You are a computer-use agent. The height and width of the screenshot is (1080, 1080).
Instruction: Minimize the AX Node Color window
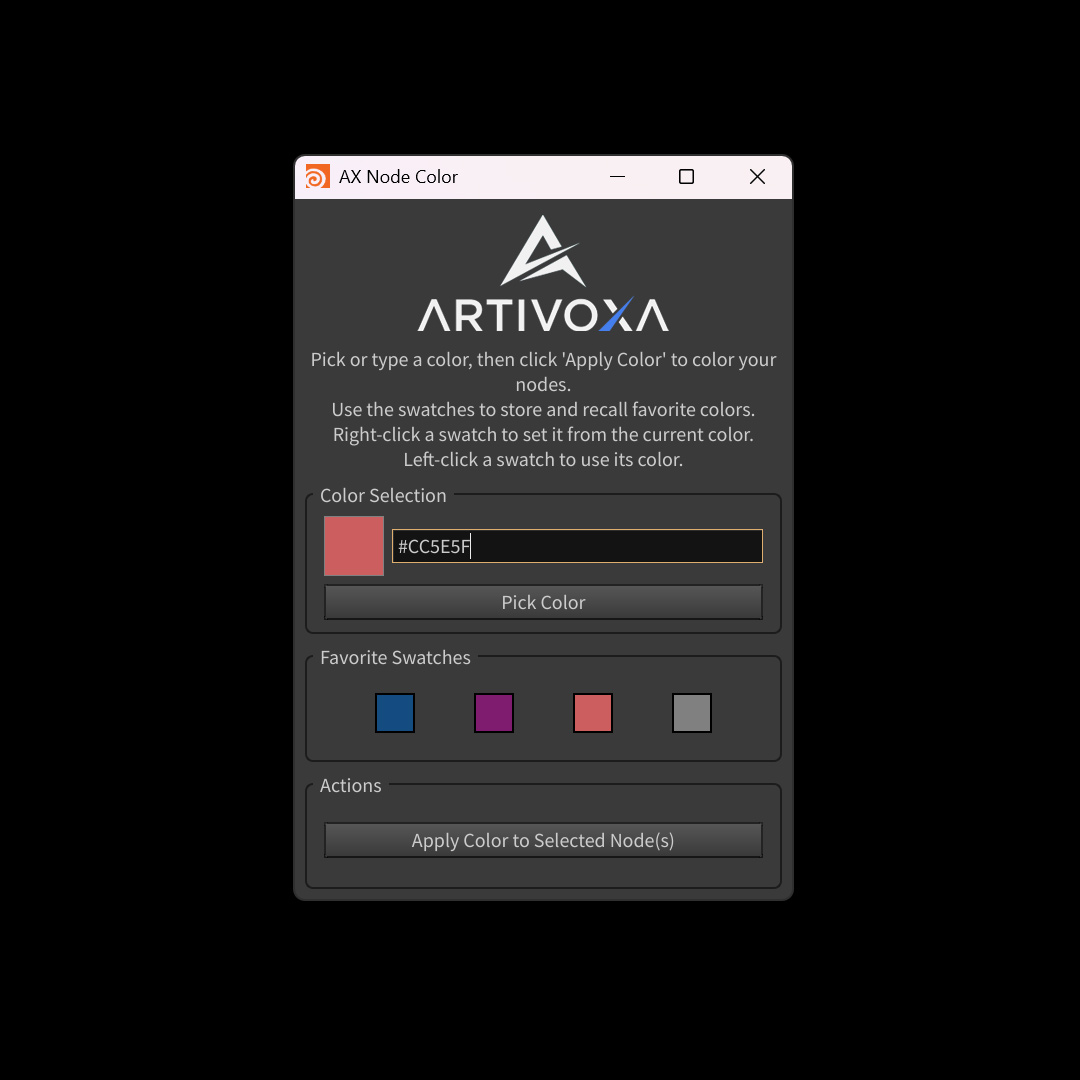click(x=618, y=177)
